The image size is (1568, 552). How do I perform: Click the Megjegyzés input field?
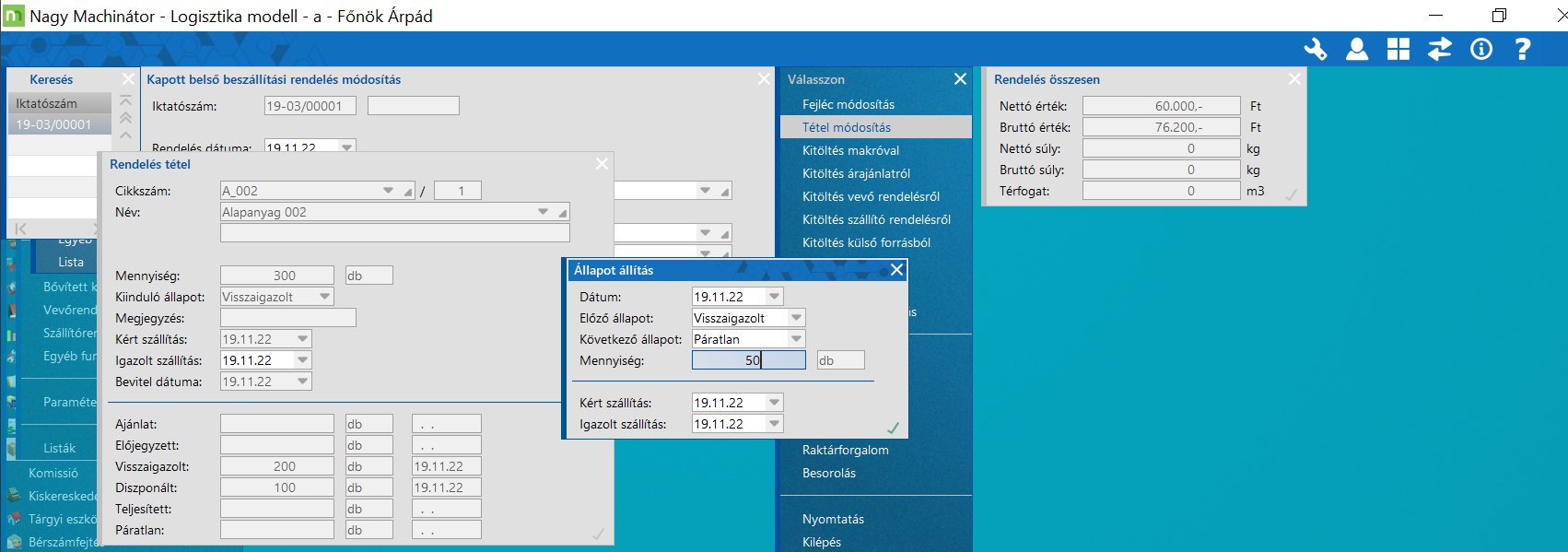click(288, 318)
